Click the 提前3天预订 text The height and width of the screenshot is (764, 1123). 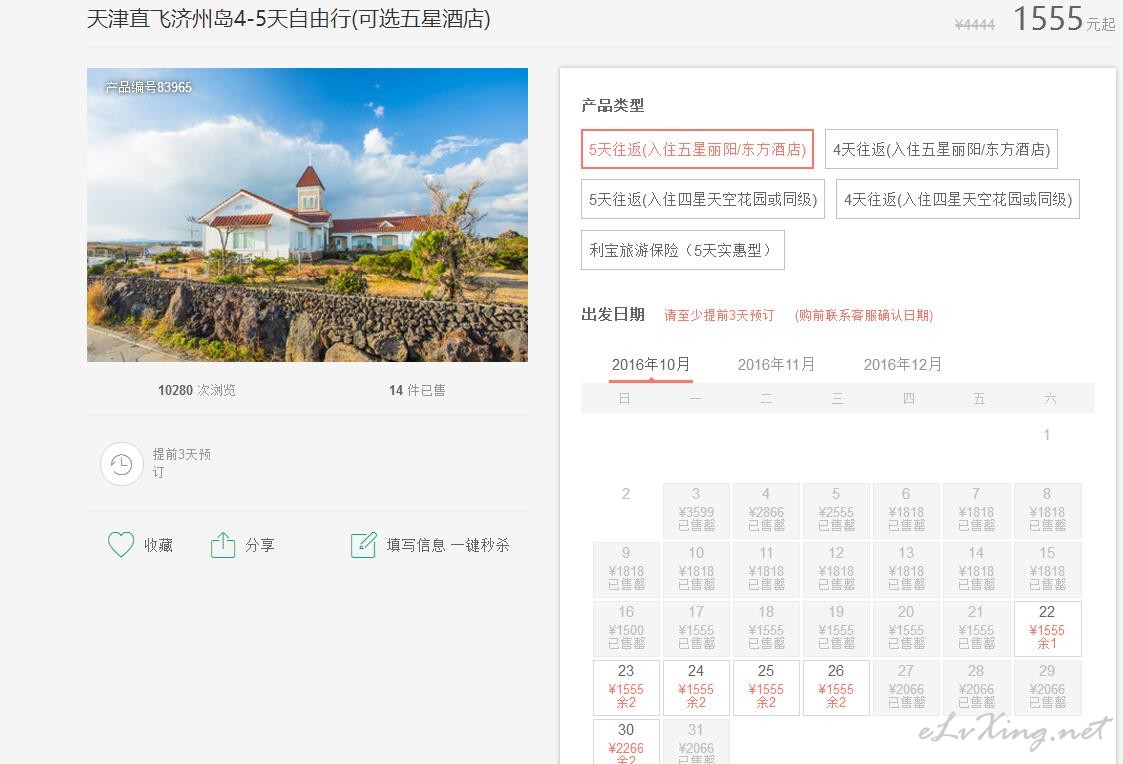pyautogui.click(x=182, y=463)
